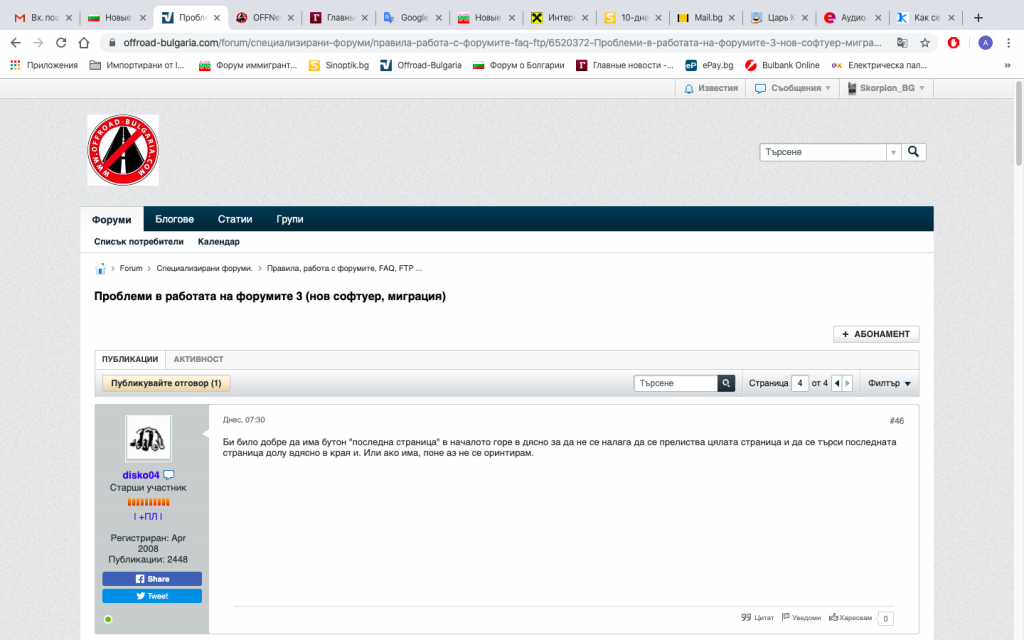Select the Блогове navigation tab
The image size is (1024, 640).
point(174,219)
